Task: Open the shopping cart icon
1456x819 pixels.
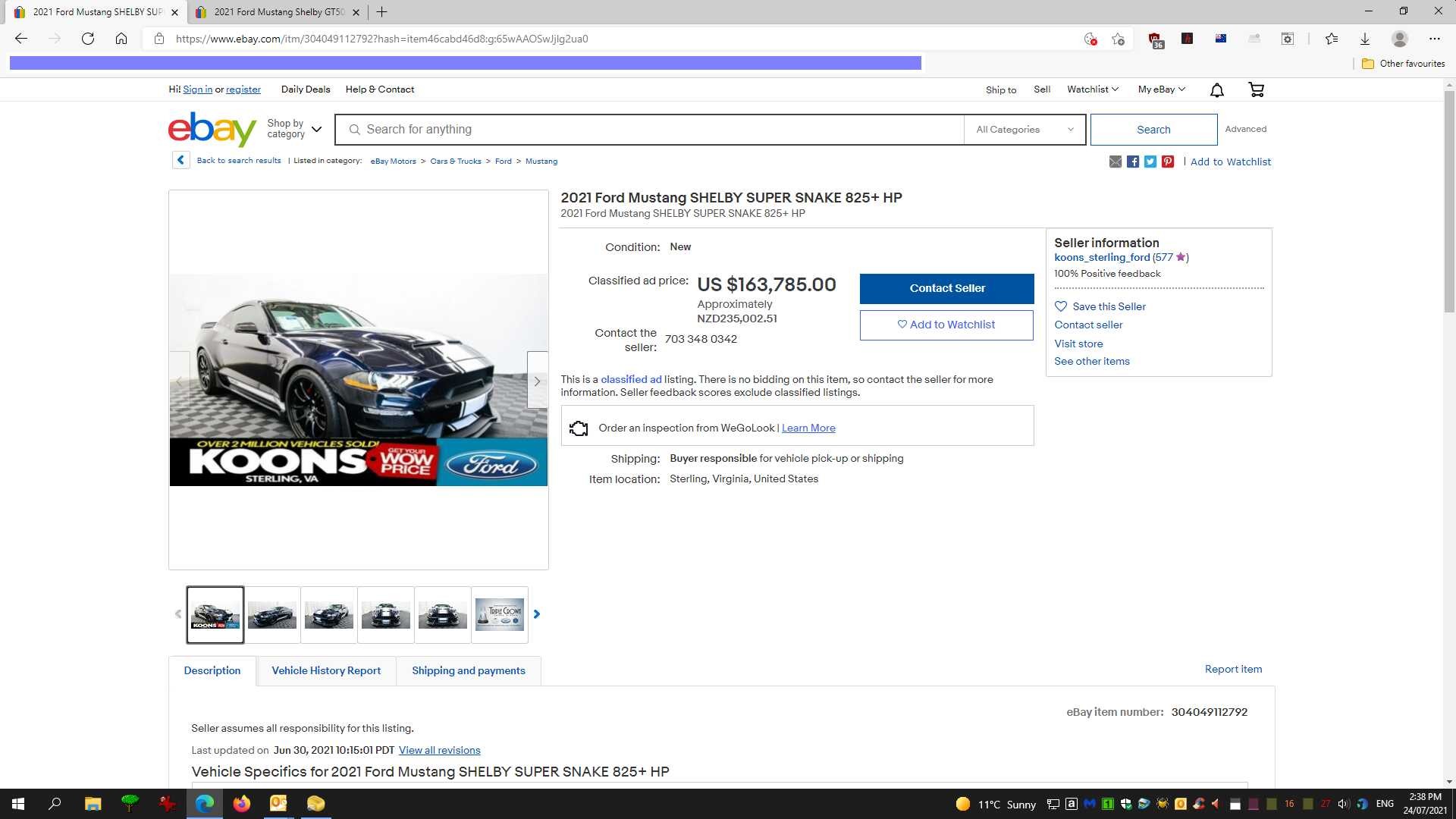Action: [1256, 90]
